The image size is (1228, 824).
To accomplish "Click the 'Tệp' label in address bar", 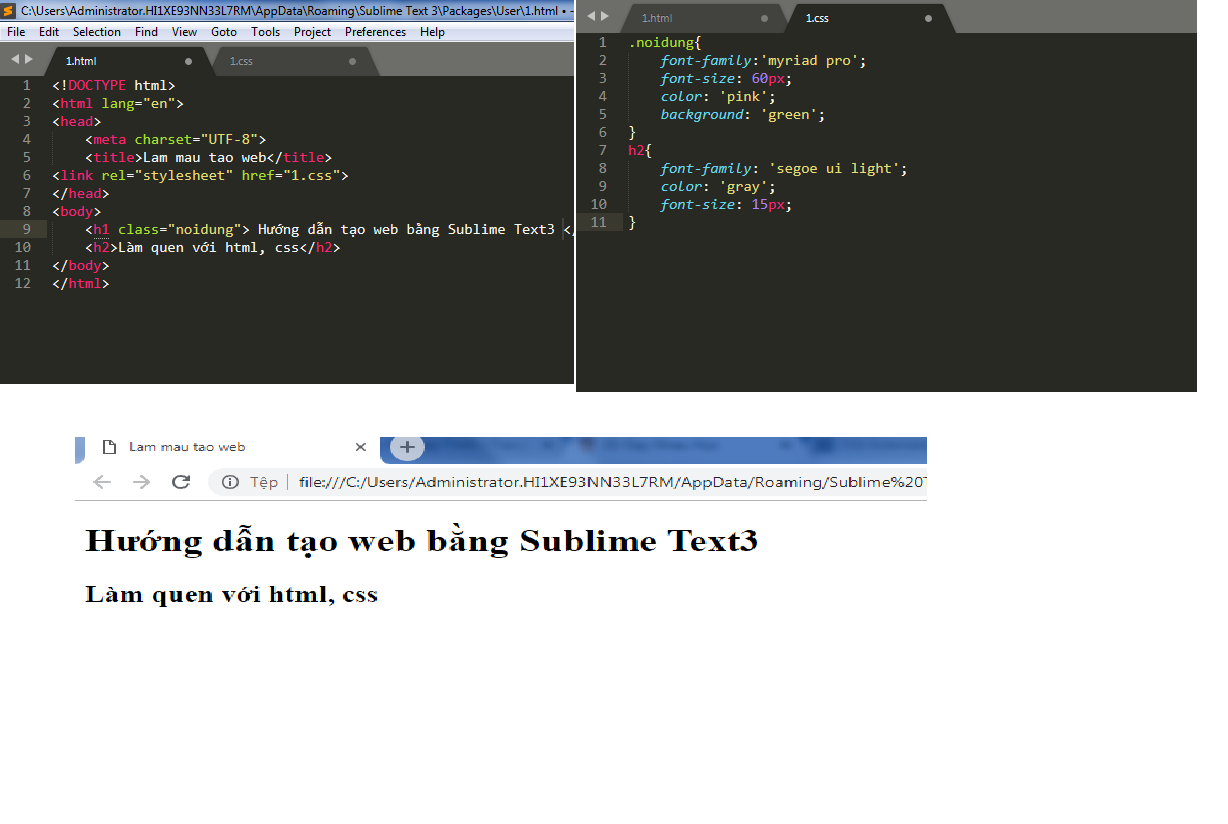I will click(x=264, y=482).
